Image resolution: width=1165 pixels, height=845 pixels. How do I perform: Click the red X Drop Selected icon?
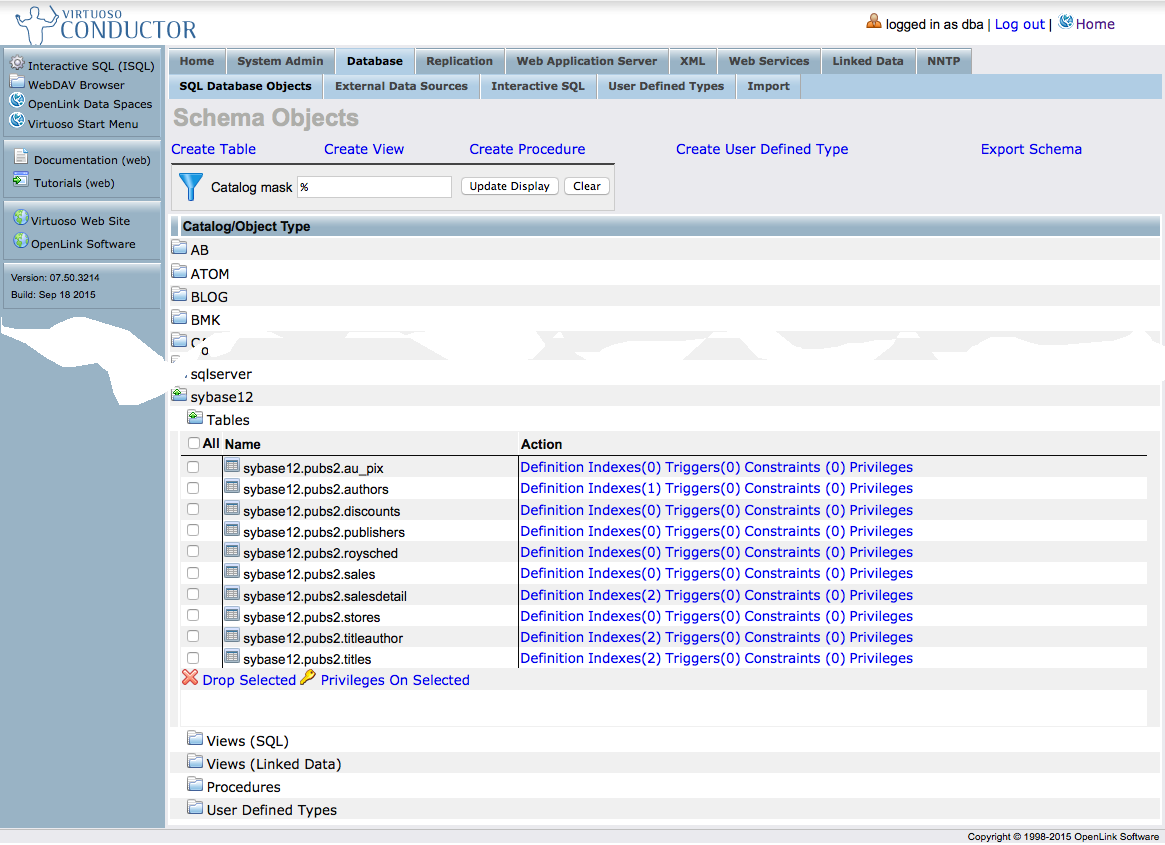[x=190, y=678]
